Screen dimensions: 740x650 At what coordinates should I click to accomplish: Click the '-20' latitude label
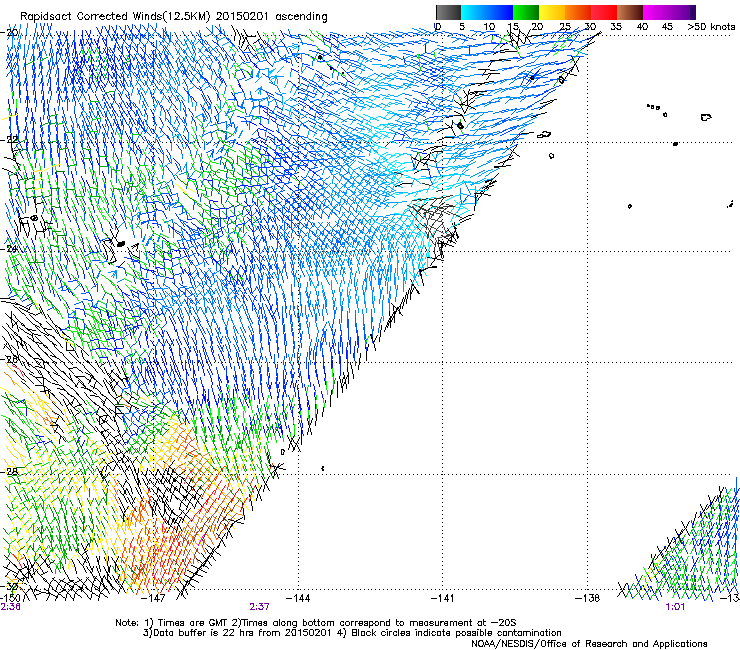(x=9, y=33)
